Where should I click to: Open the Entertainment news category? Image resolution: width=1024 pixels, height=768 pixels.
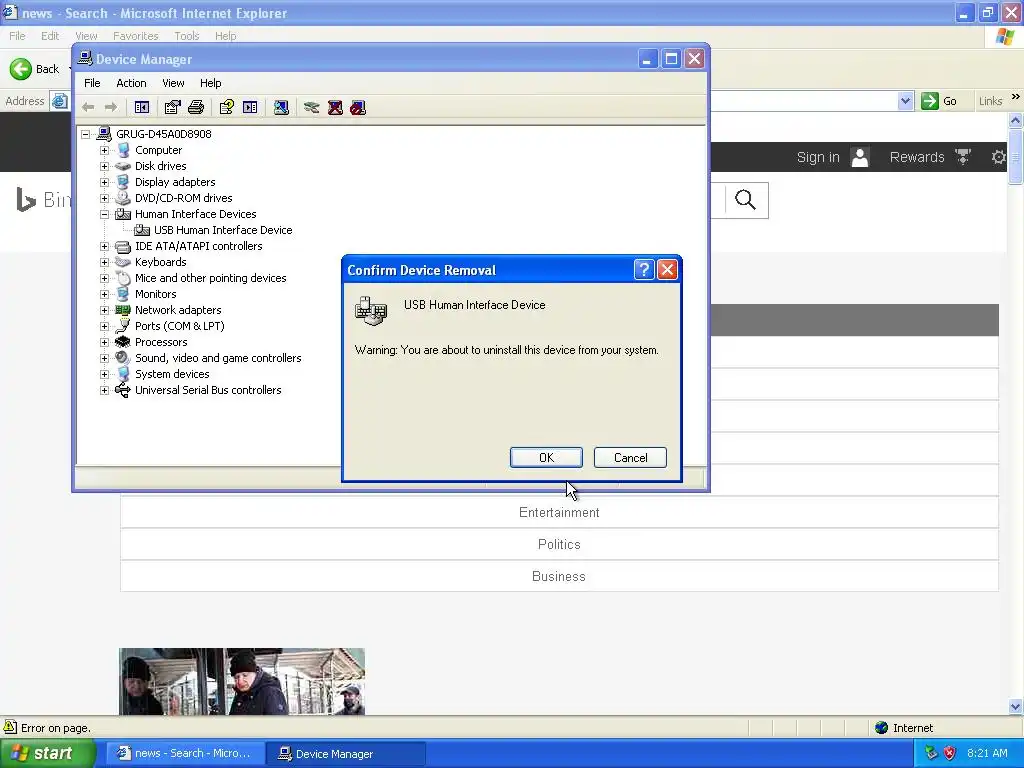point(559,513)
